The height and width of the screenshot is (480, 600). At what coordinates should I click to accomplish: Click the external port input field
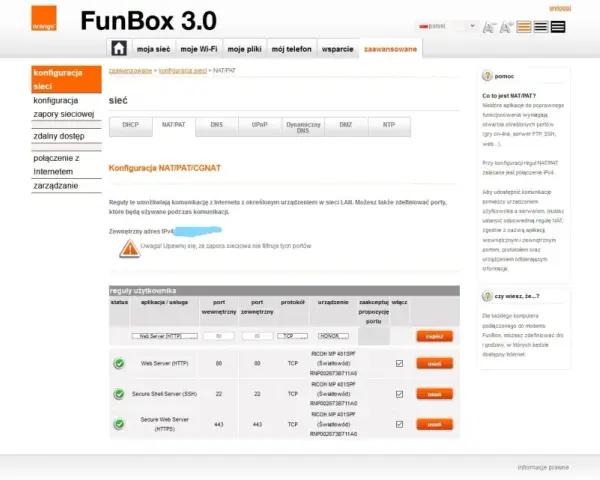tap(257, 336)
